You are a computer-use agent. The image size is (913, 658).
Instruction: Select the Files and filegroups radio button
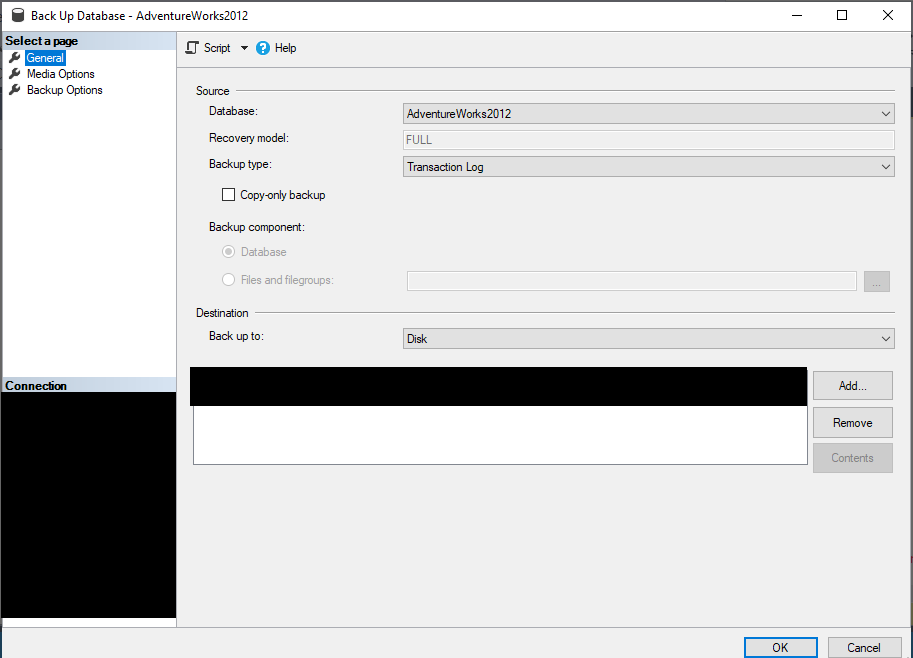(x=229, y=280)
